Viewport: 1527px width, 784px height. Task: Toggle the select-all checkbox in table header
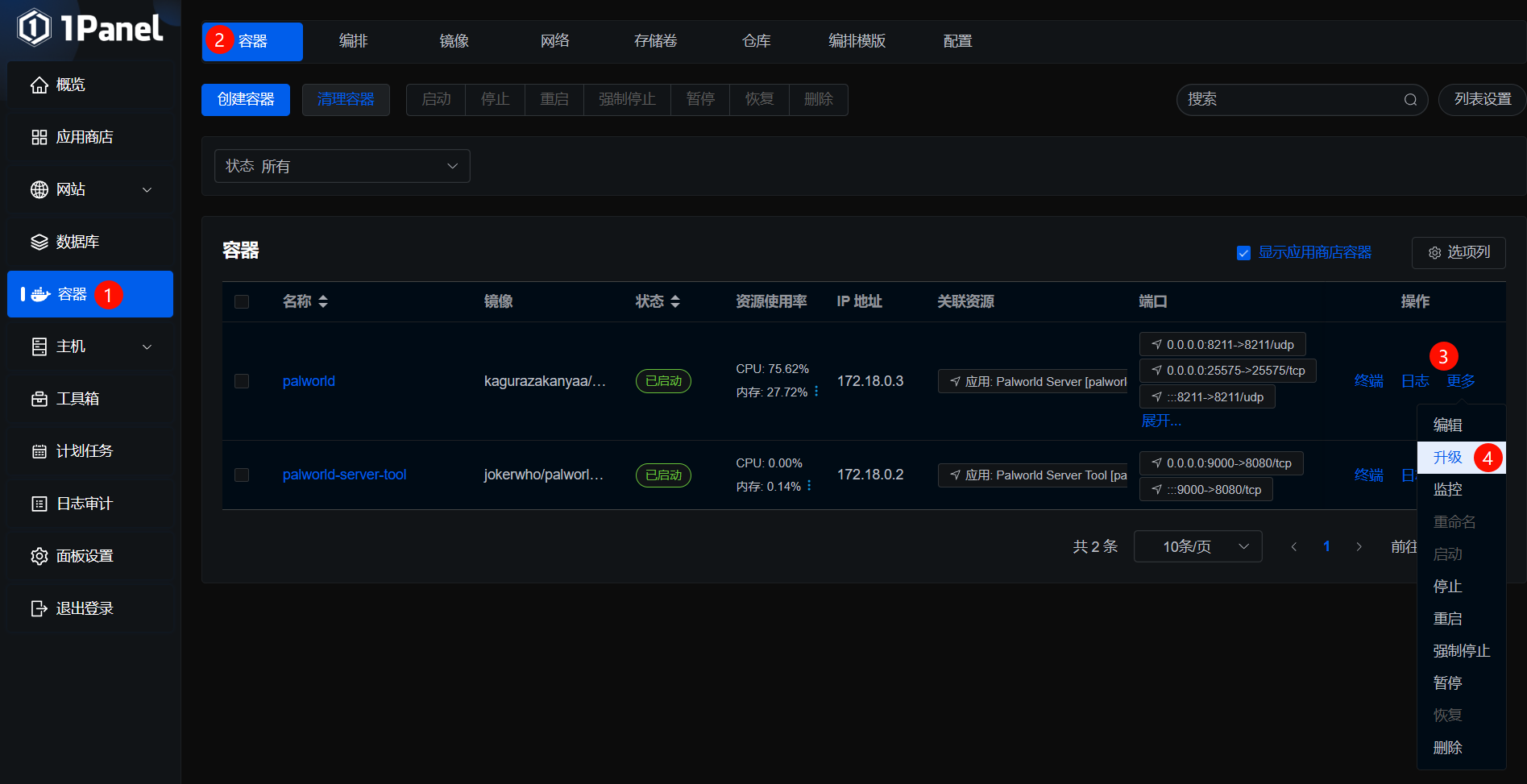coord(242,301)
